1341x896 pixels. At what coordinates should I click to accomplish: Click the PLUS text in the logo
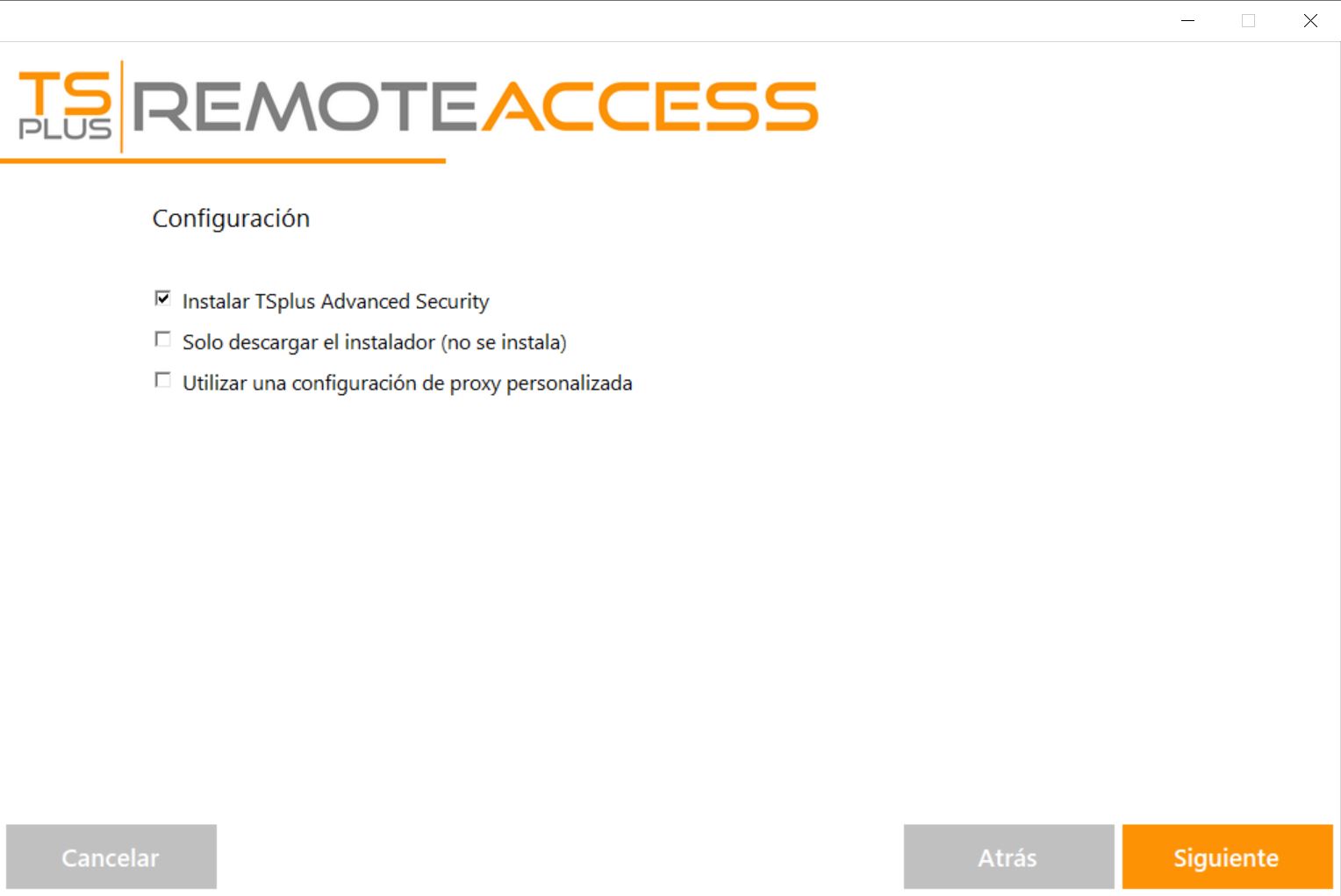65,129
